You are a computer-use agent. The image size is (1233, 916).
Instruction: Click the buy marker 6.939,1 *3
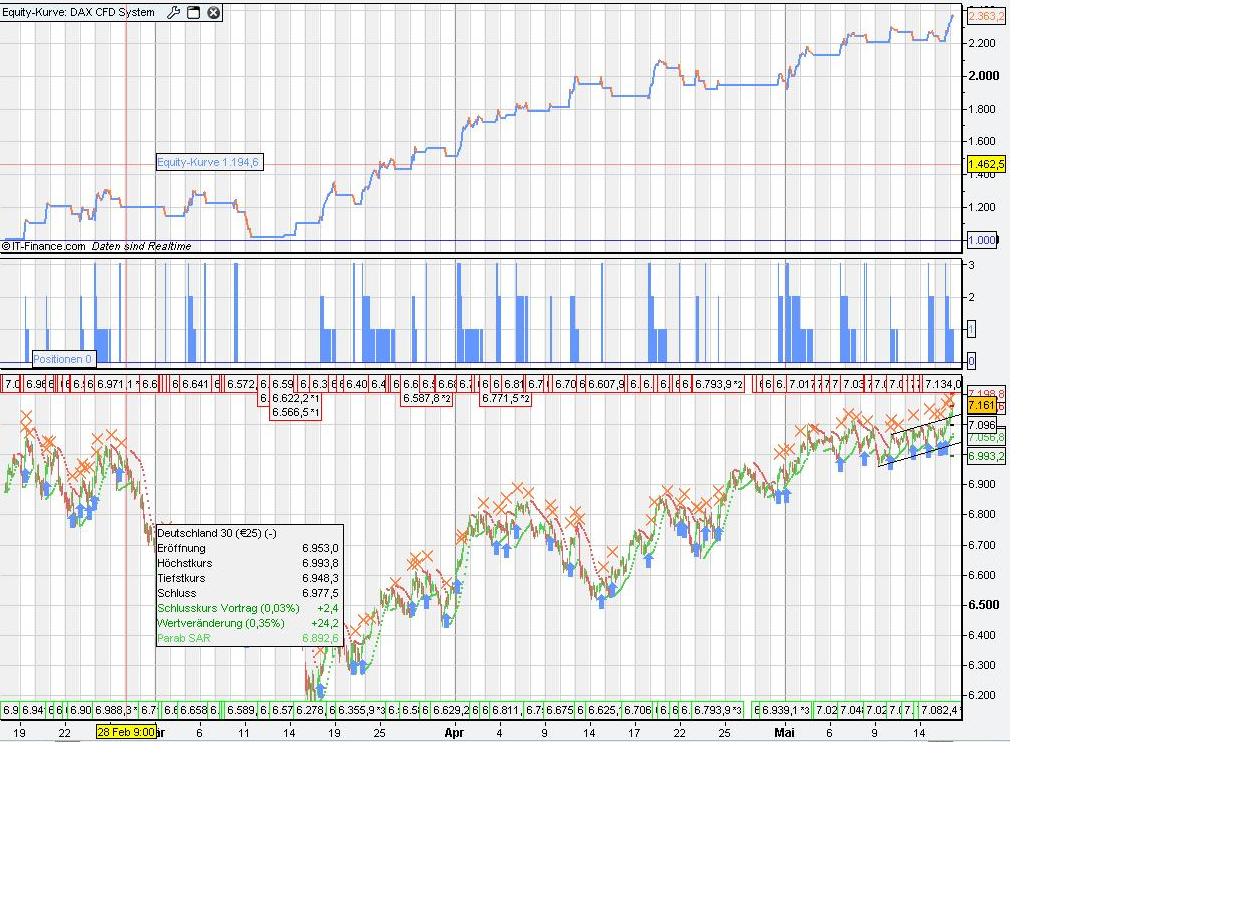coord(787,710)
